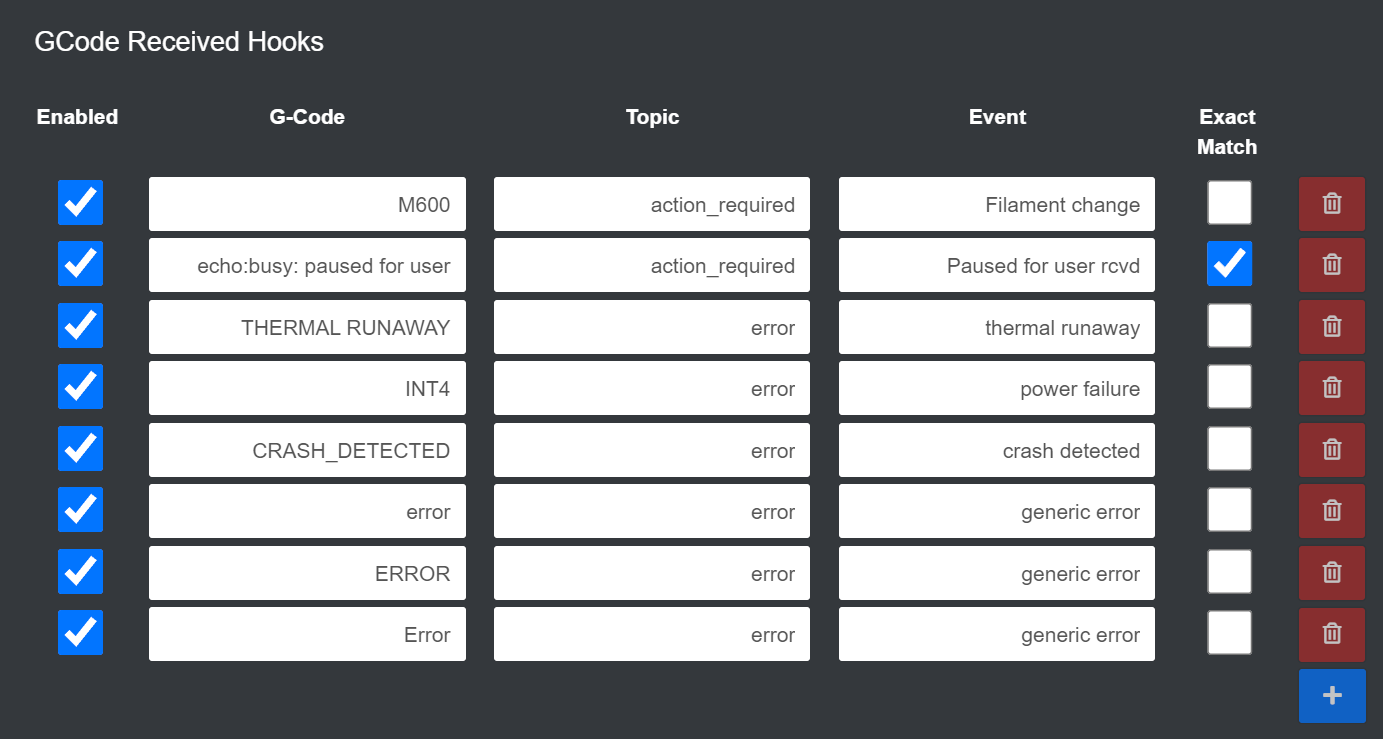Edit the 'crash detected' Event field
The image size is (1383, 739).
click(x=997, y=450)
